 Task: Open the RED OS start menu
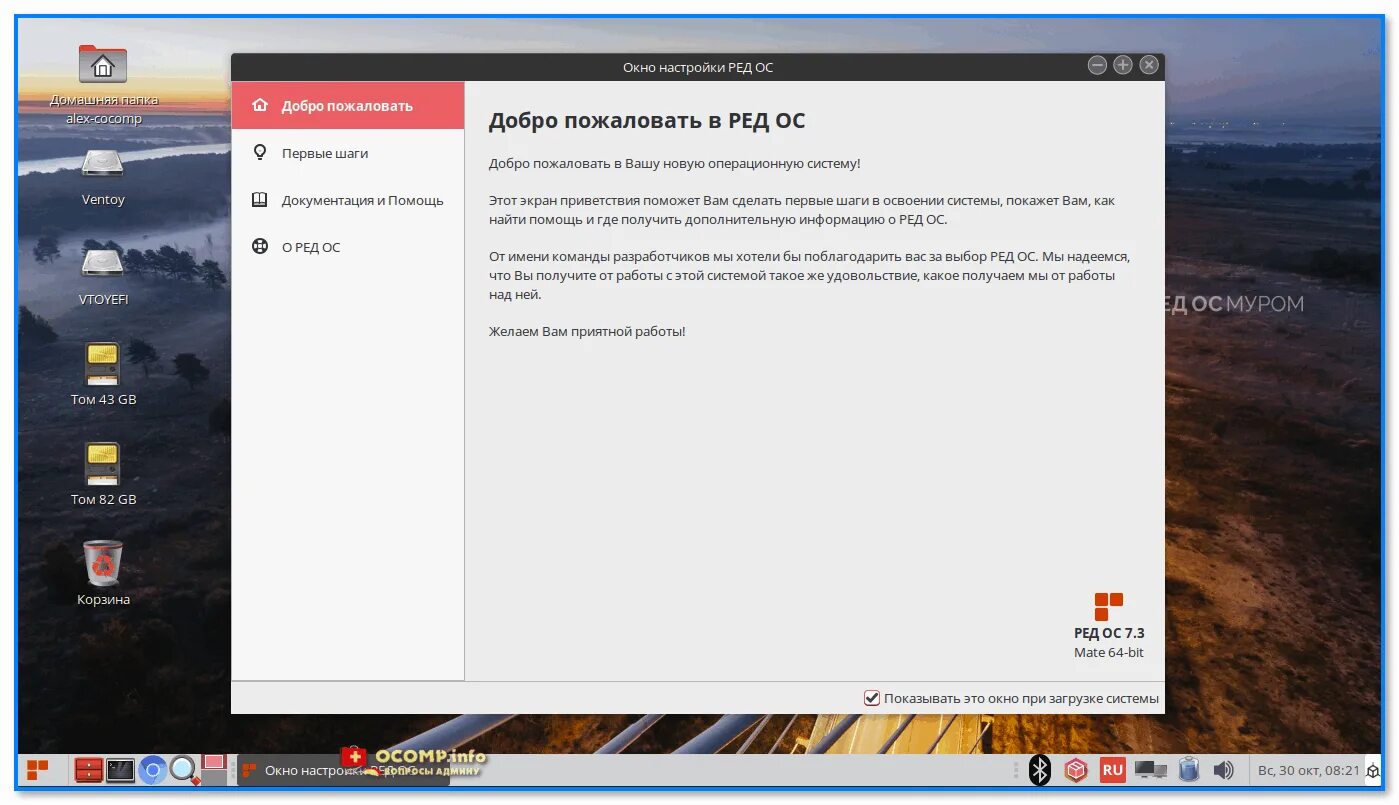coord(37,770)
